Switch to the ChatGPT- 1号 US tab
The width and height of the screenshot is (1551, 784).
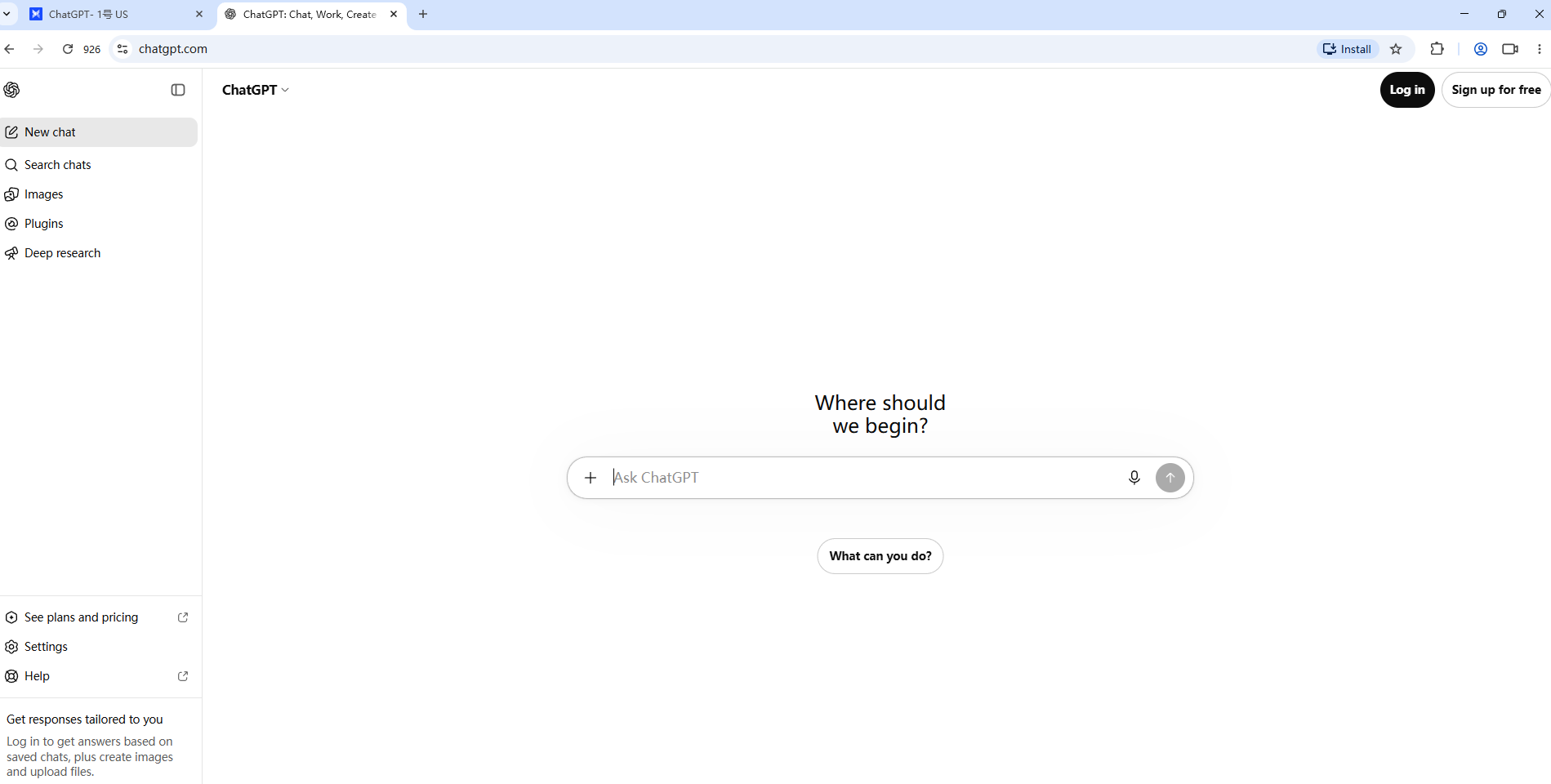pyautogui.click(x=115, y=15)
